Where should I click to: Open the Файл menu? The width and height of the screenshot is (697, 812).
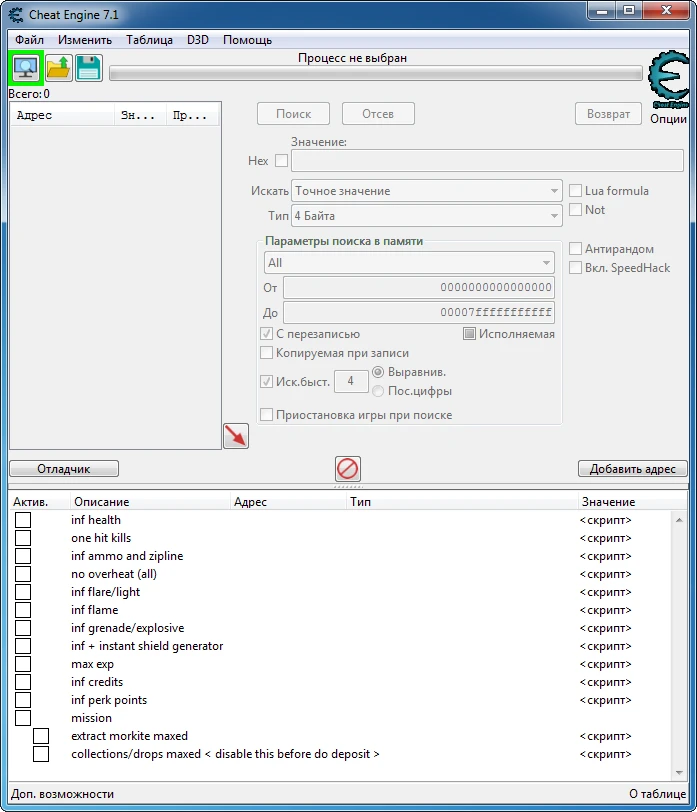coord(29,40)
